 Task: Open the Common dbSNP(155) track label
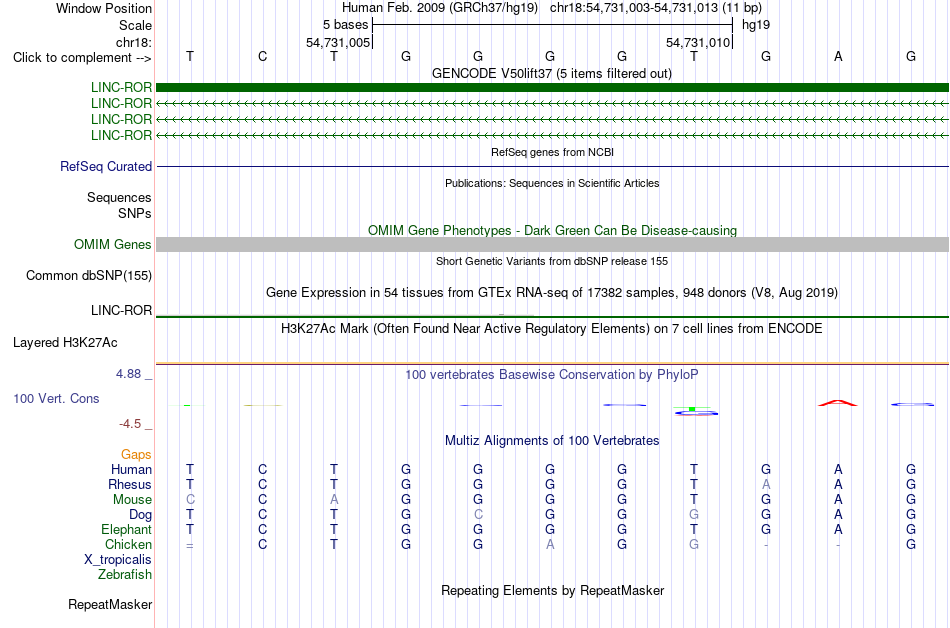[x=88, y=276]
